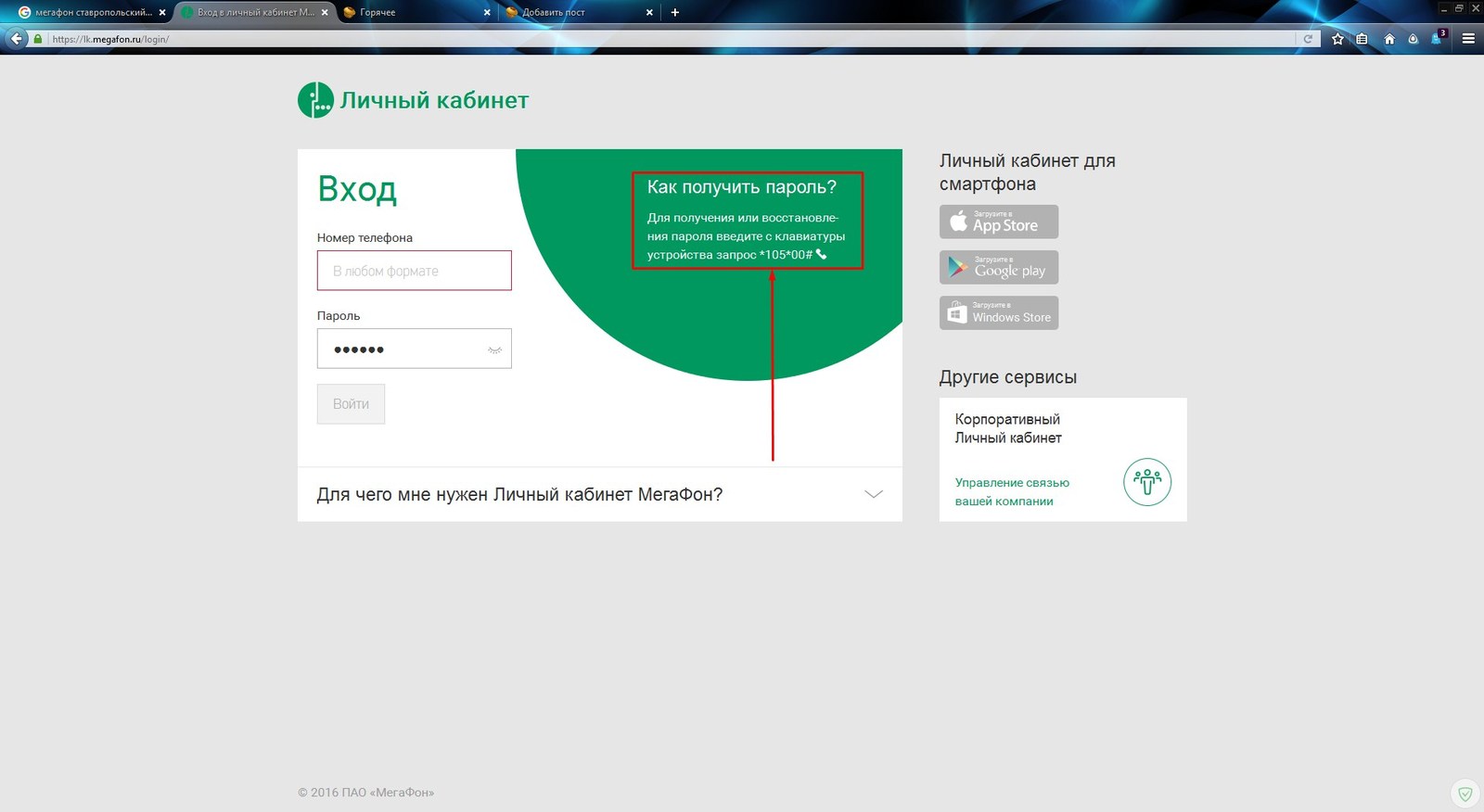Restore down the browser window
Screen dimensions: 1484x812
tap(1459, 8)
